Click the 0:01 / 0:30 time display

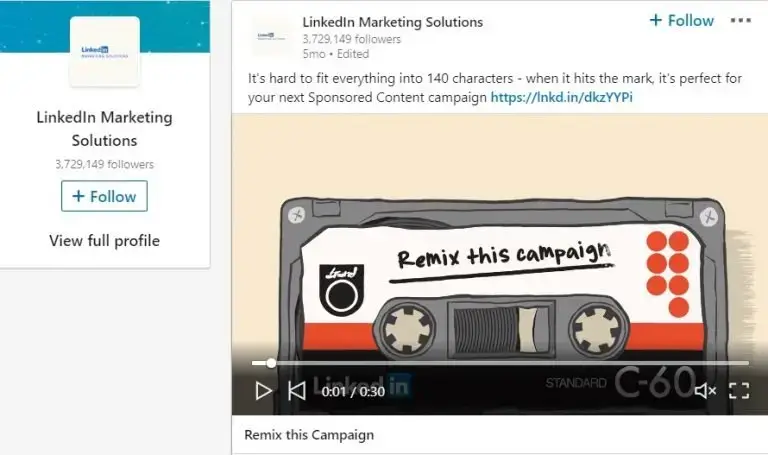pos(353,391)
